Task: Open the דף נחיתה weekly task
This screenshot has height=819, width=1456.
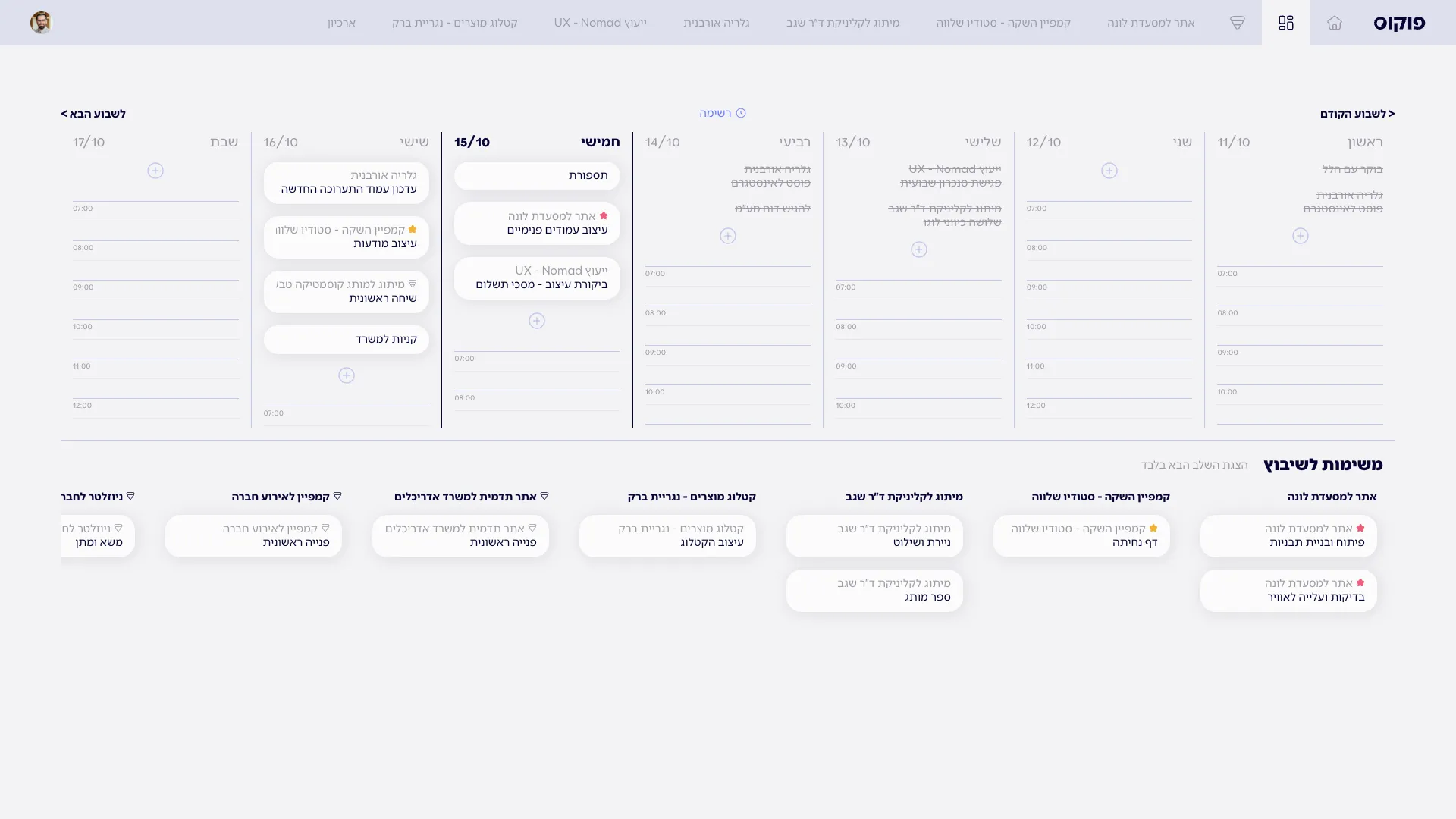Action: pos(1081,536)
